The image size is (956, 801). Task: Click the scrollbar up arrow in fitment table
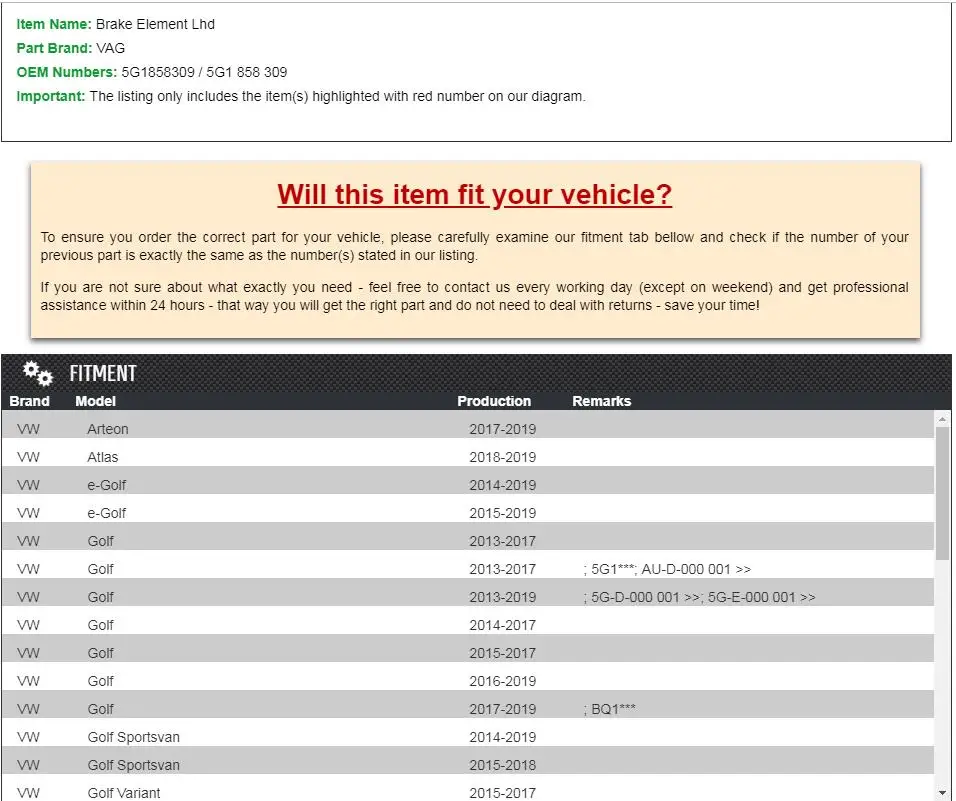tap(942, 419)
